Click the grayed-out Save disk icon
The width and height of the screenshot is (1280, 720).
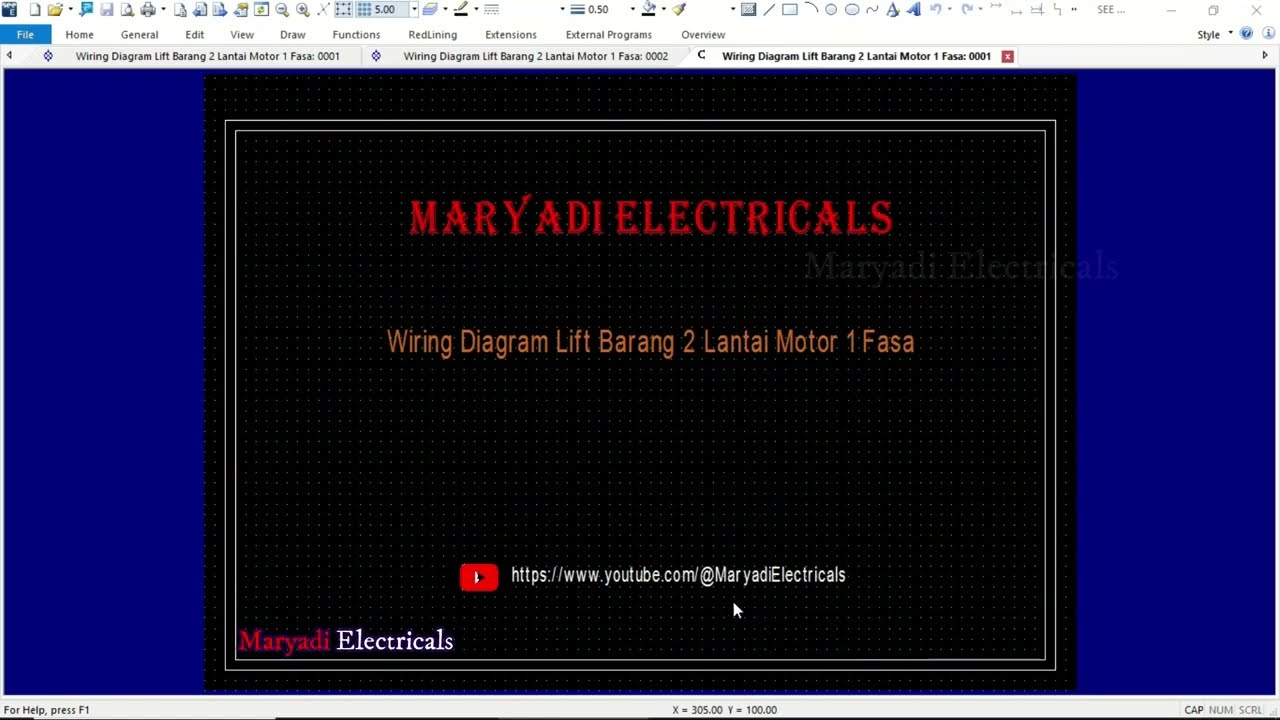[106, 9]
